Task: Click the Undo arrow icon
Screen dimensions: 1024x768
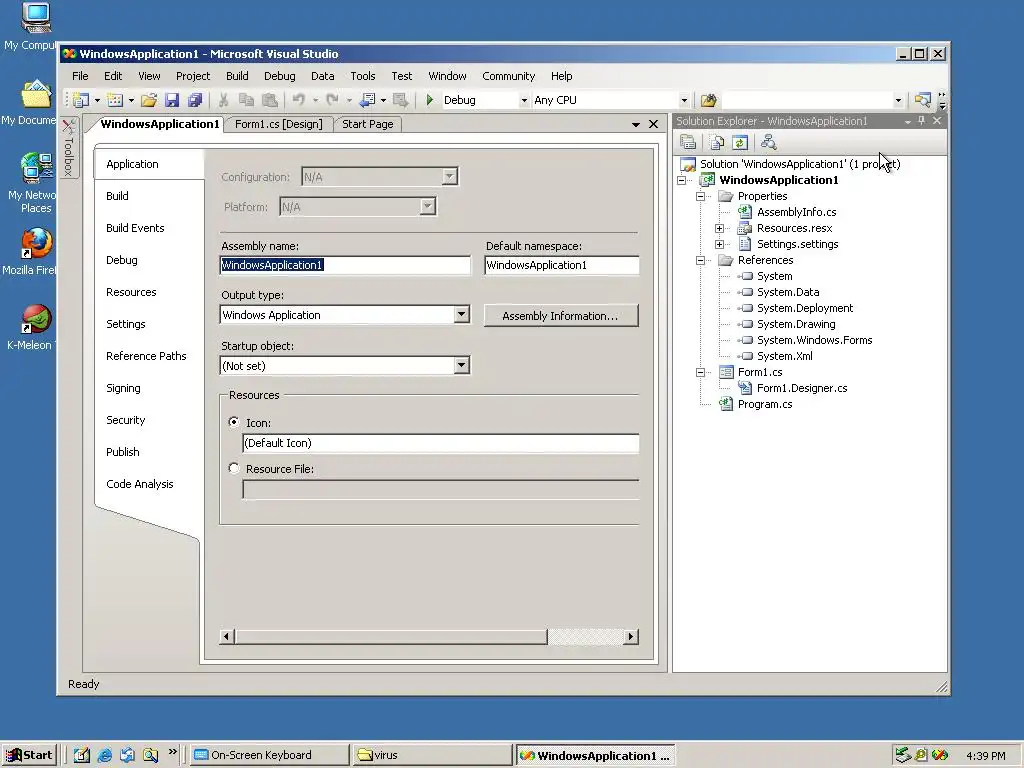Action: (x=298, y=100)
